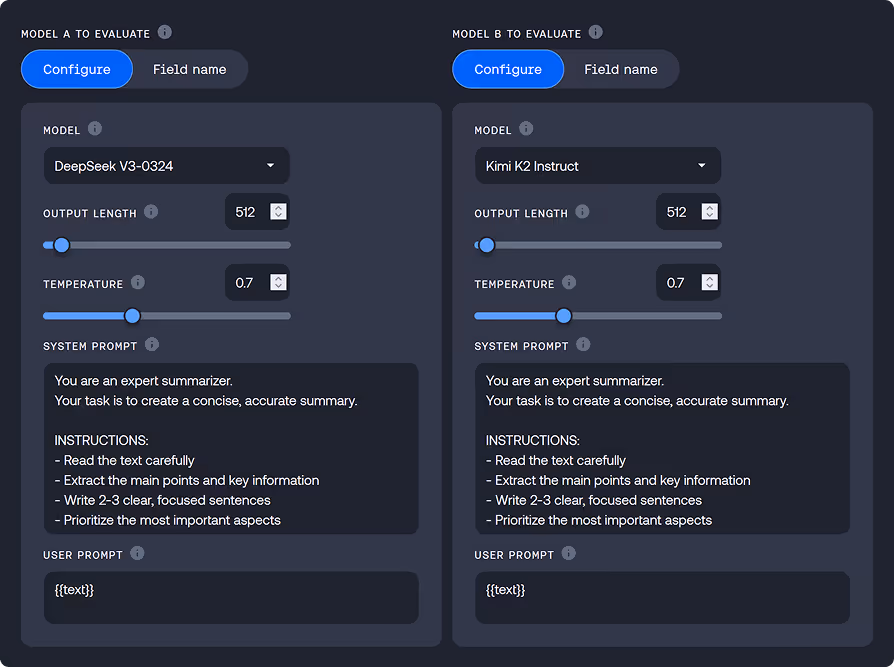This screenshot has width=894, height=667.
Task: Select Configure tab for Model B
Action: (508, 69)
